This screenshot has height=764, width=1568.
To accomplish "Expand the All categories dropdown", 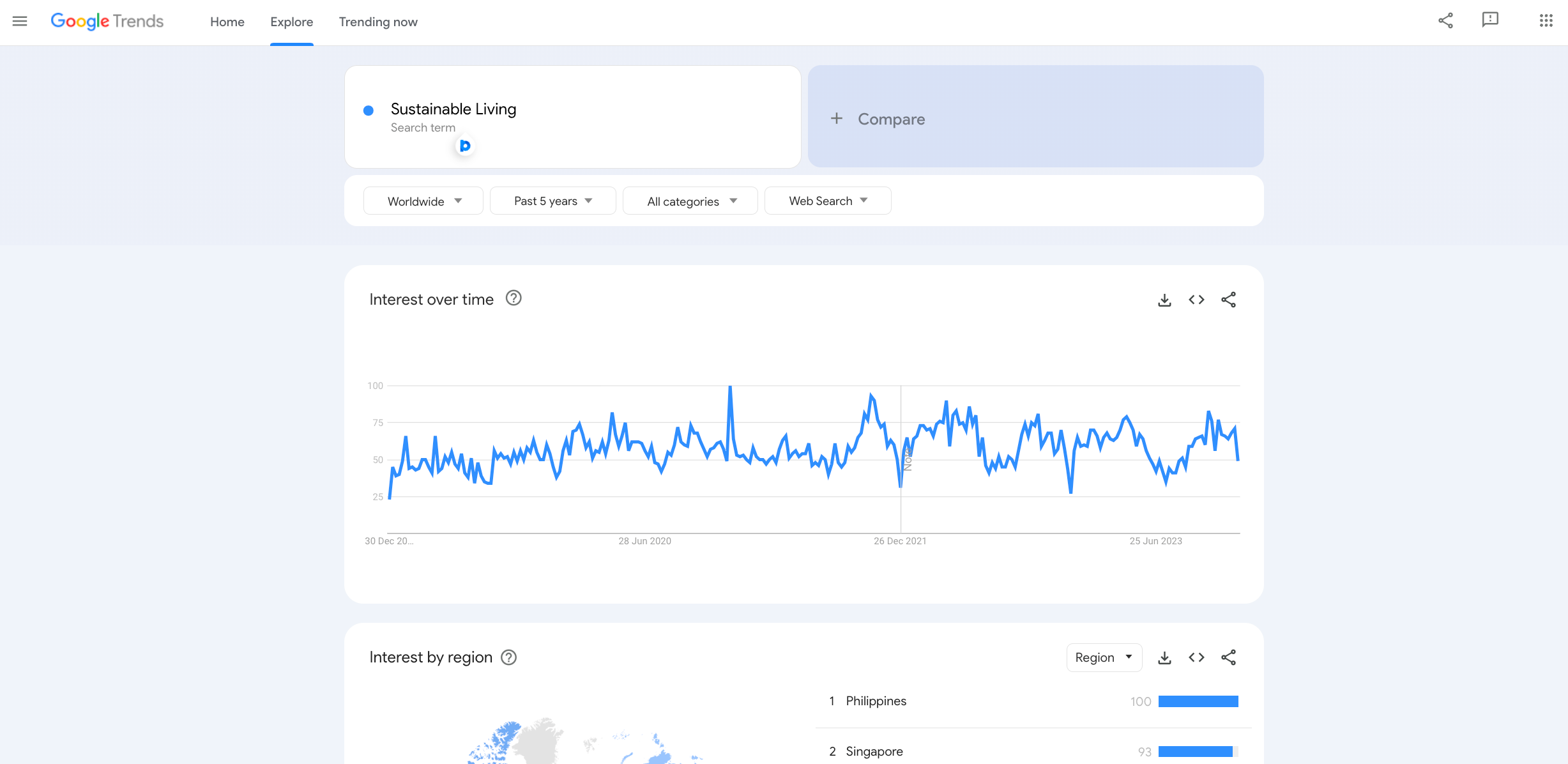I will click(690, 201).
